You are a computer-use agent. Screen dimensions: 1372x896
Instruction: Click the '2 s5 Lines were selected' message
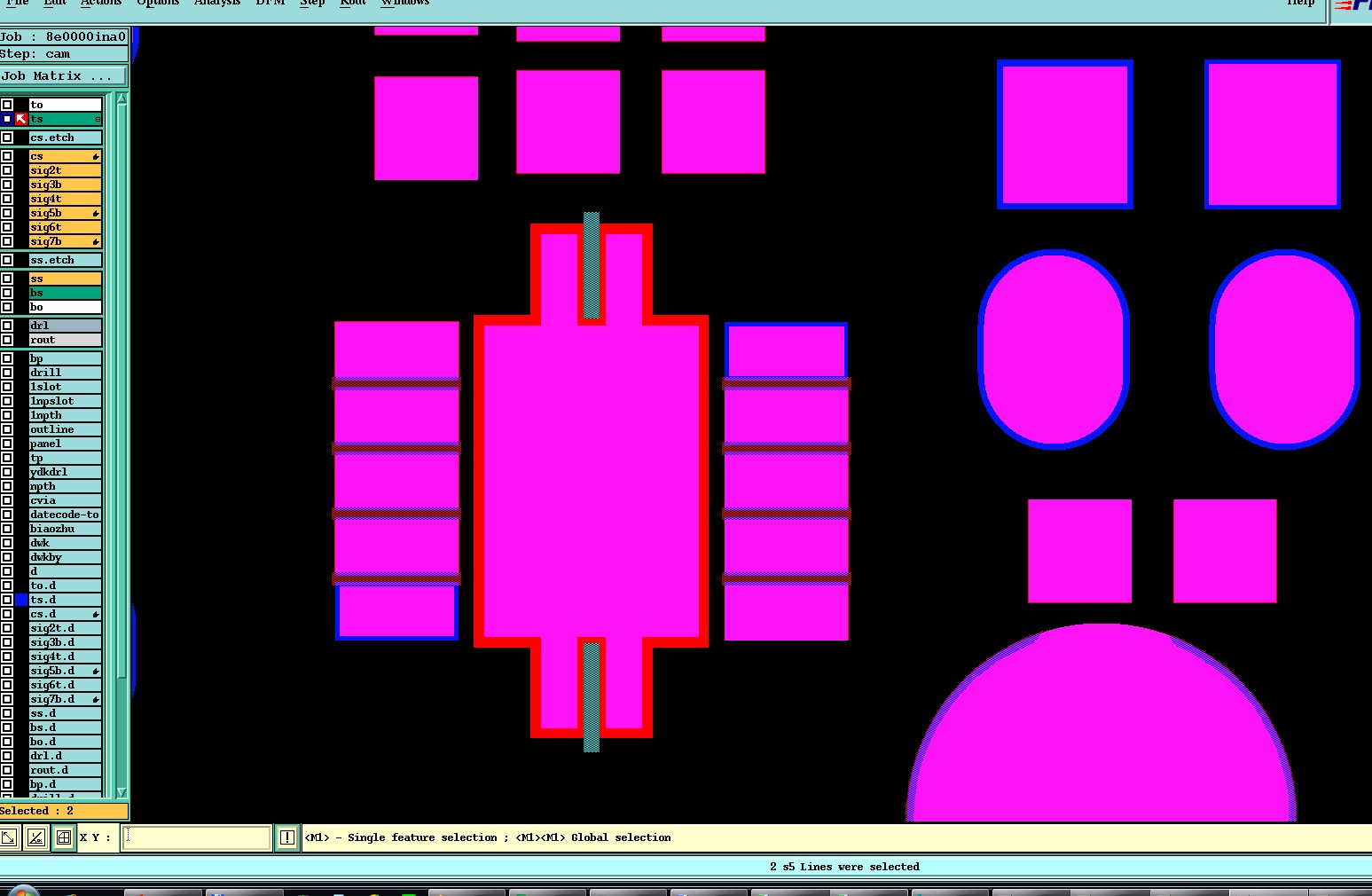coord(844,867)
